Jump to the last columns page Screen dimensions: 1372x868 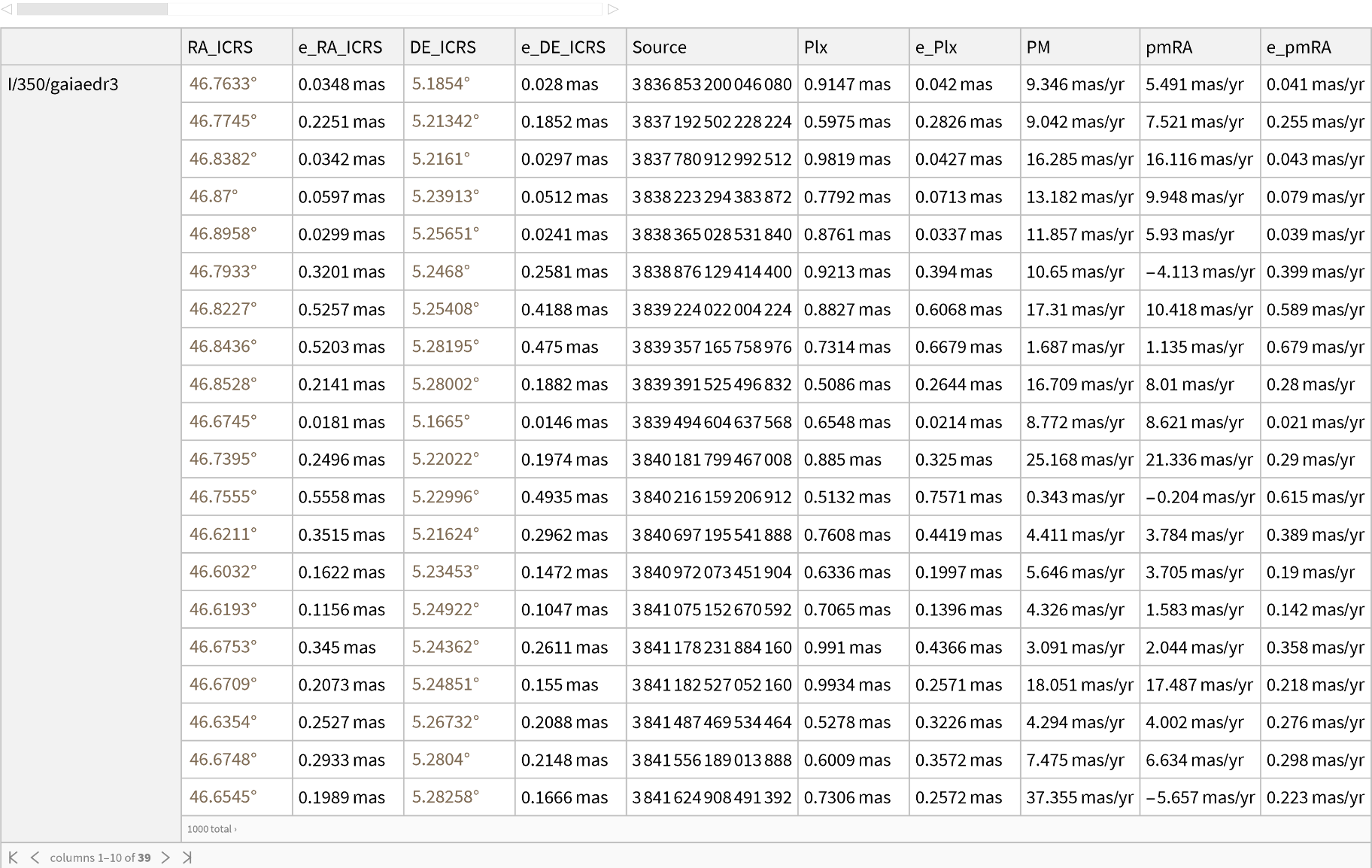(187, 857)
